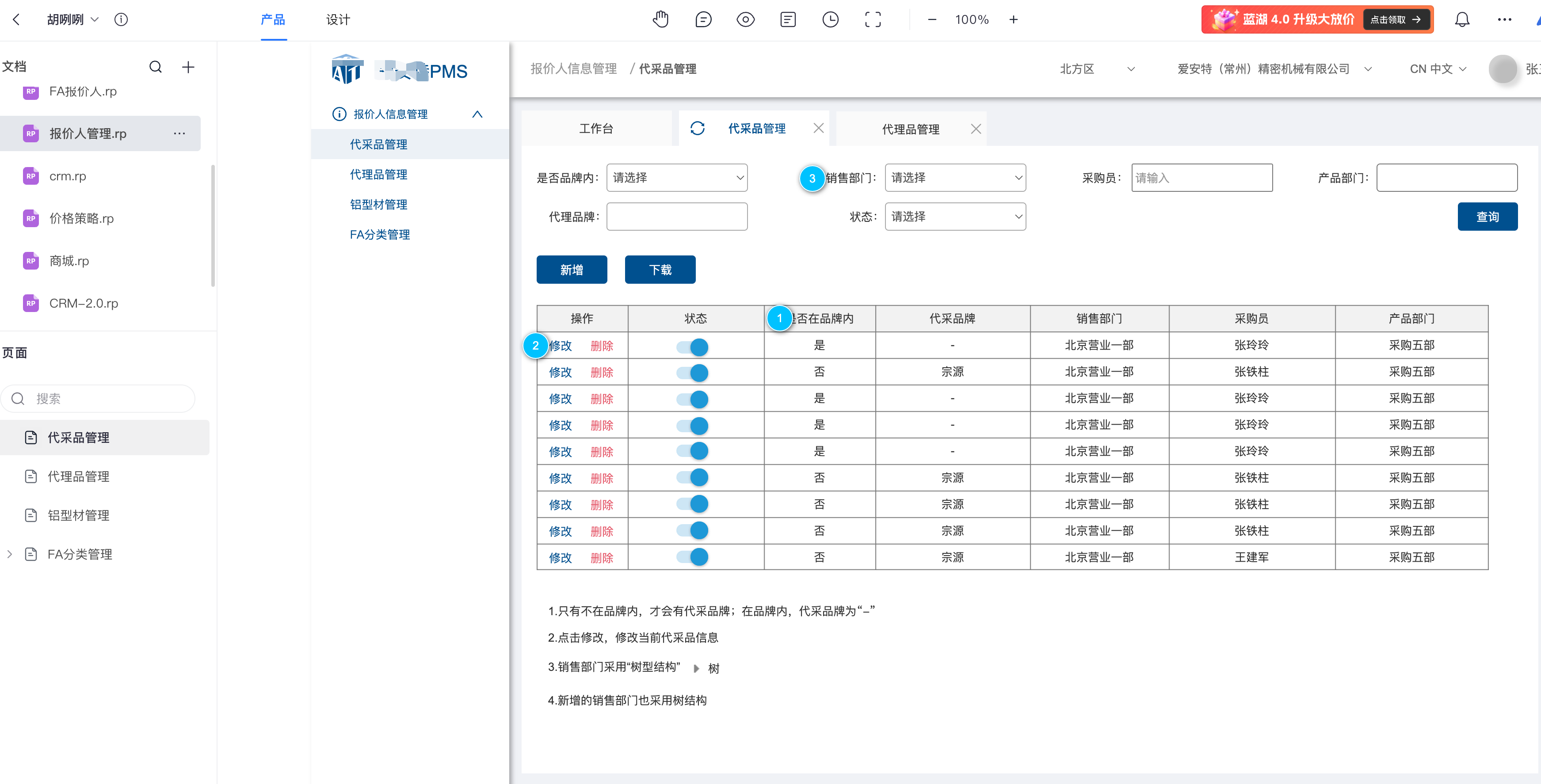Open the 是否品牌内 dropdown
Viewport: 1541px width, 784px height.
coord(677,178)
